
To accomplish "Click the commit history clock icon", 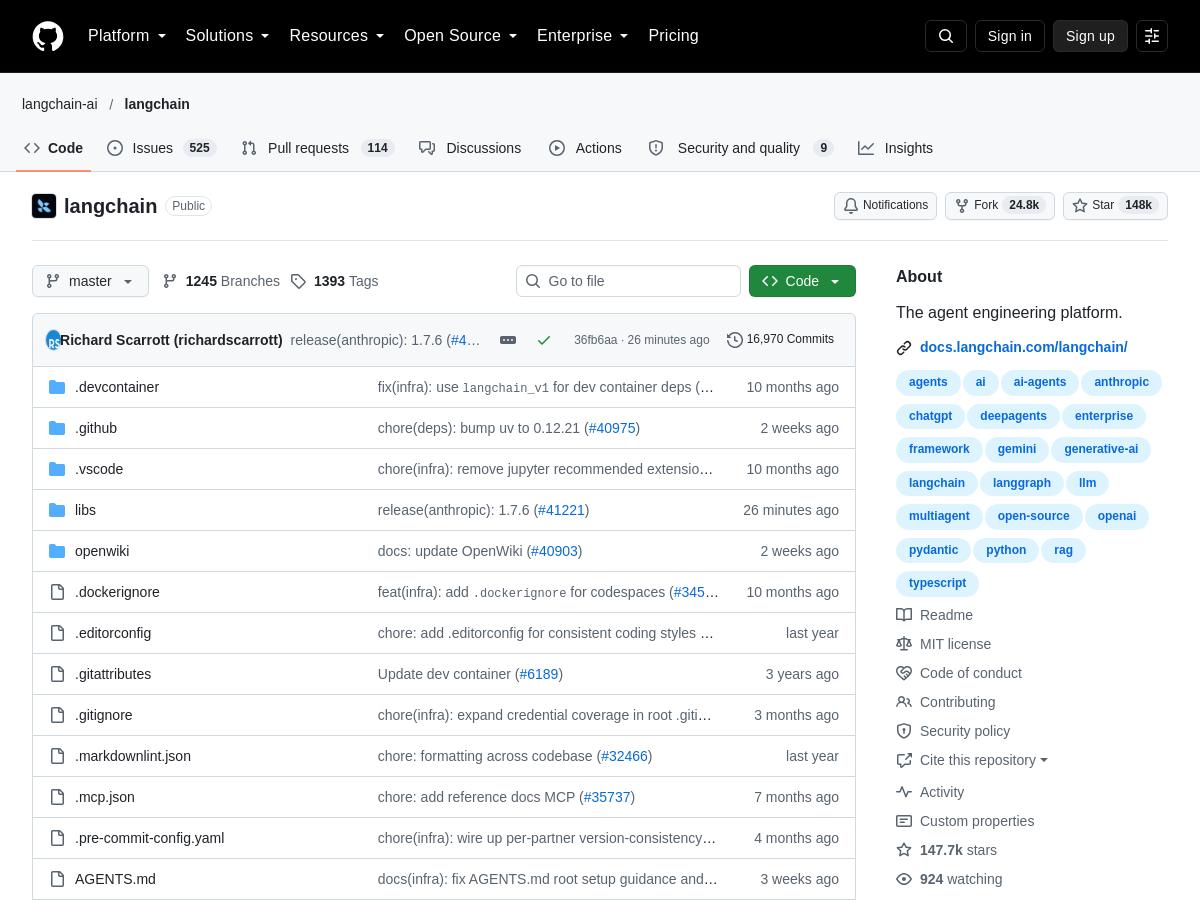I will (735, 340).
